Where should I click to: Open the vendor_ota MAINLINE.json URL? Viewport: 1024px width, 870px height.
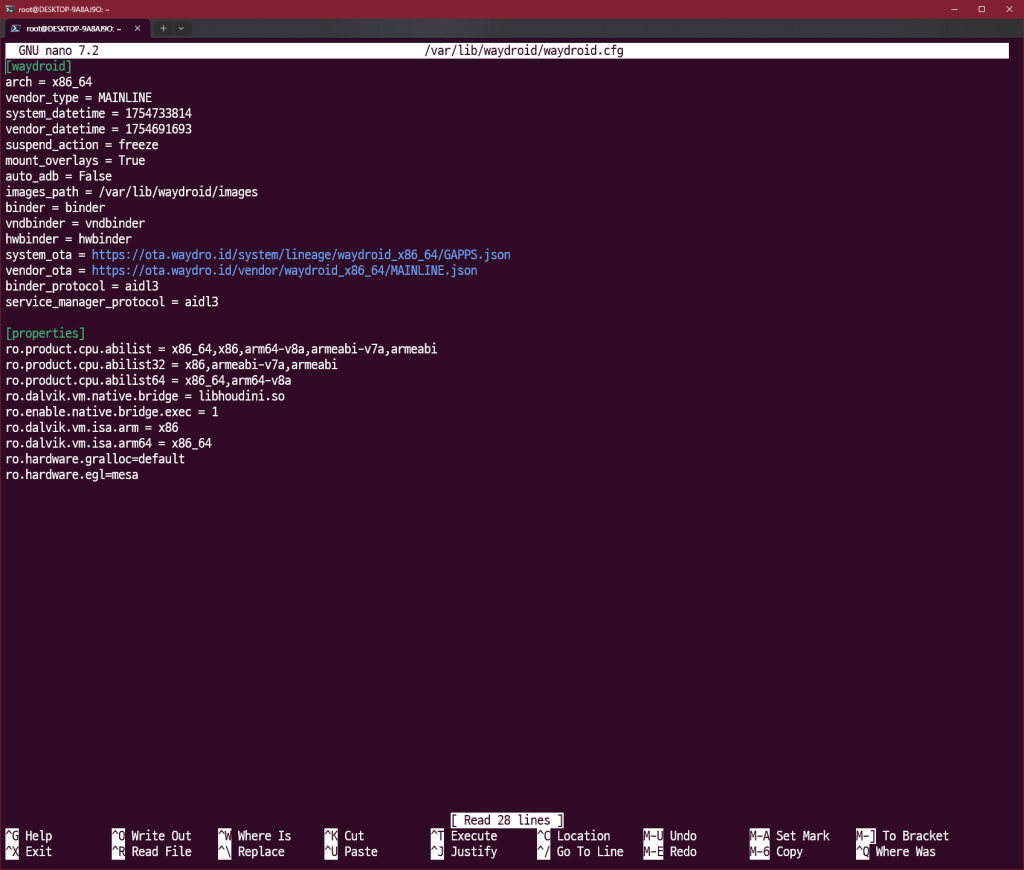(284, 271)
